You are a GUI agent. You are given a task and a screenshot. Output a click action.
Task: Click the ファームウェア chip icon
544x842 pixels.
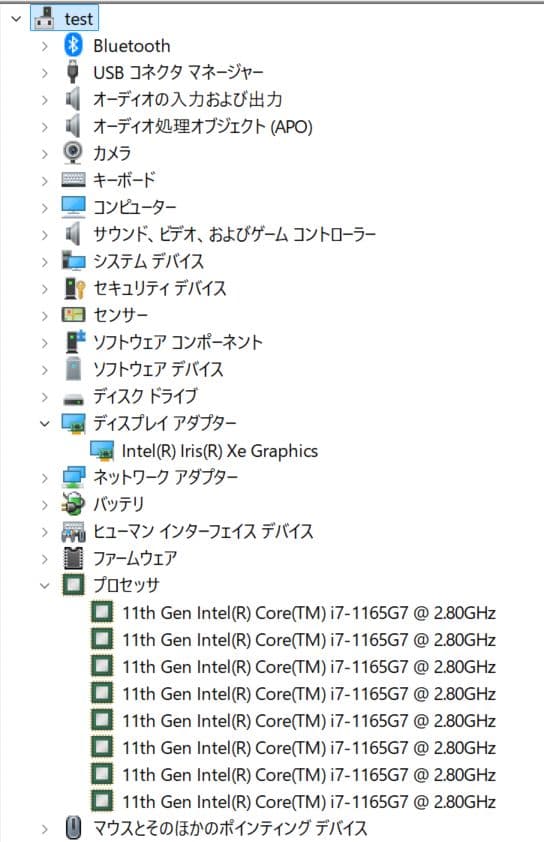pos(73,558)
